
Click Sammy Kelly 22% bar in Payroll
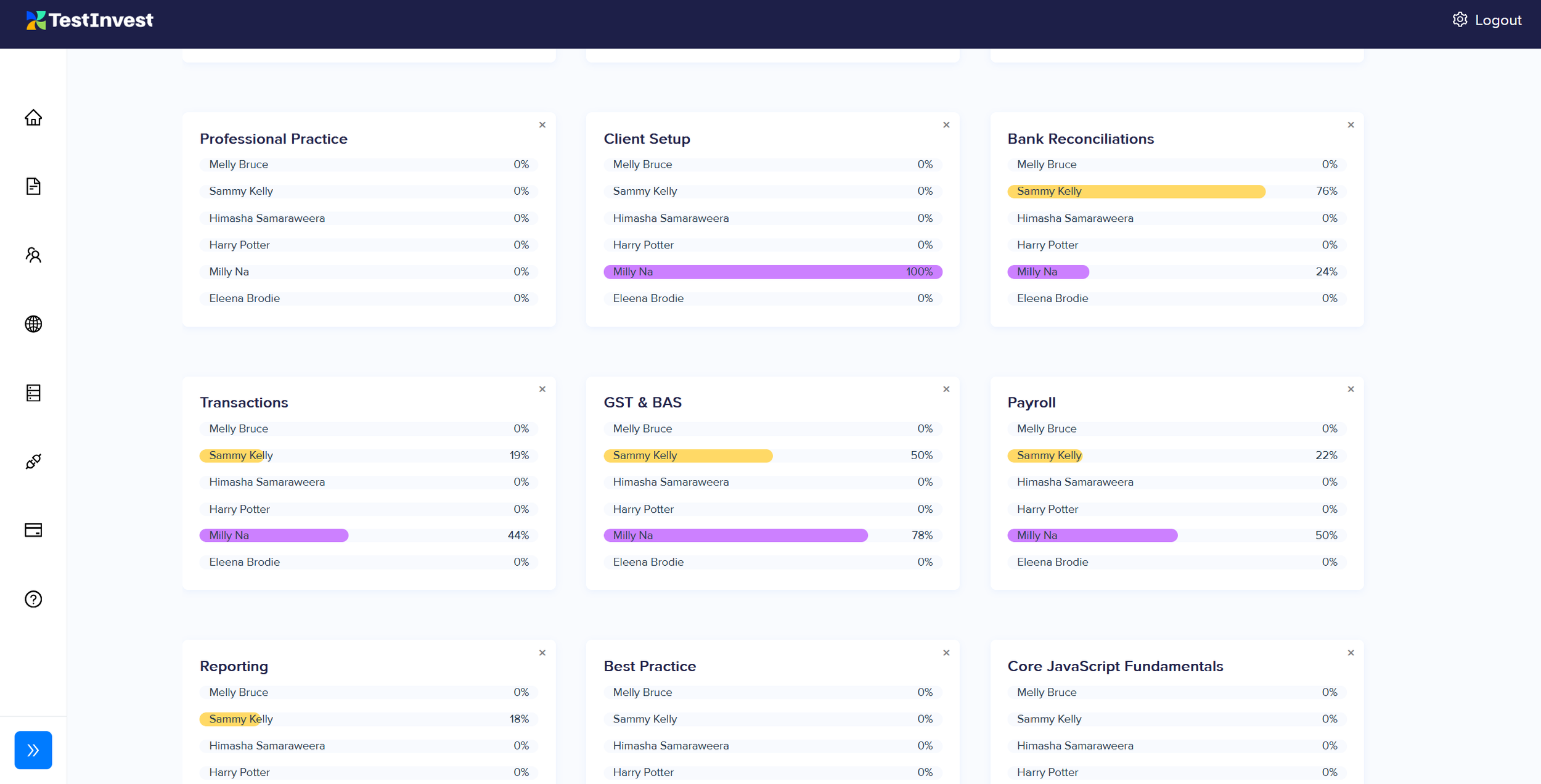pos(1044,455)
